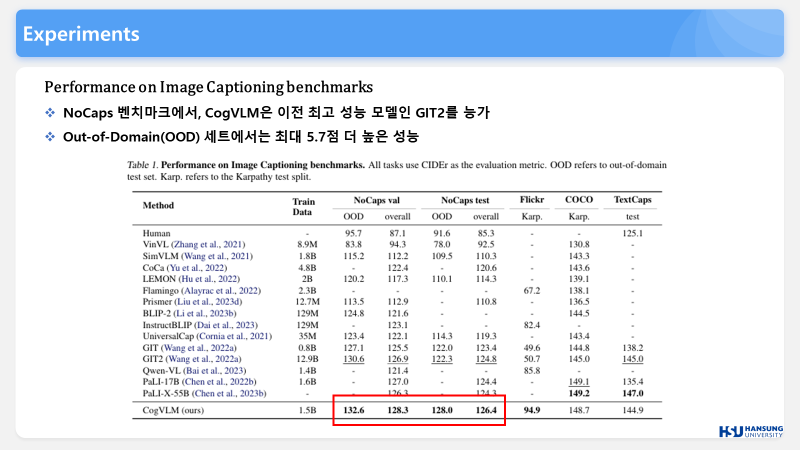
Task: Click the Human TextCaps value 125.1
Action: point(633,233)
